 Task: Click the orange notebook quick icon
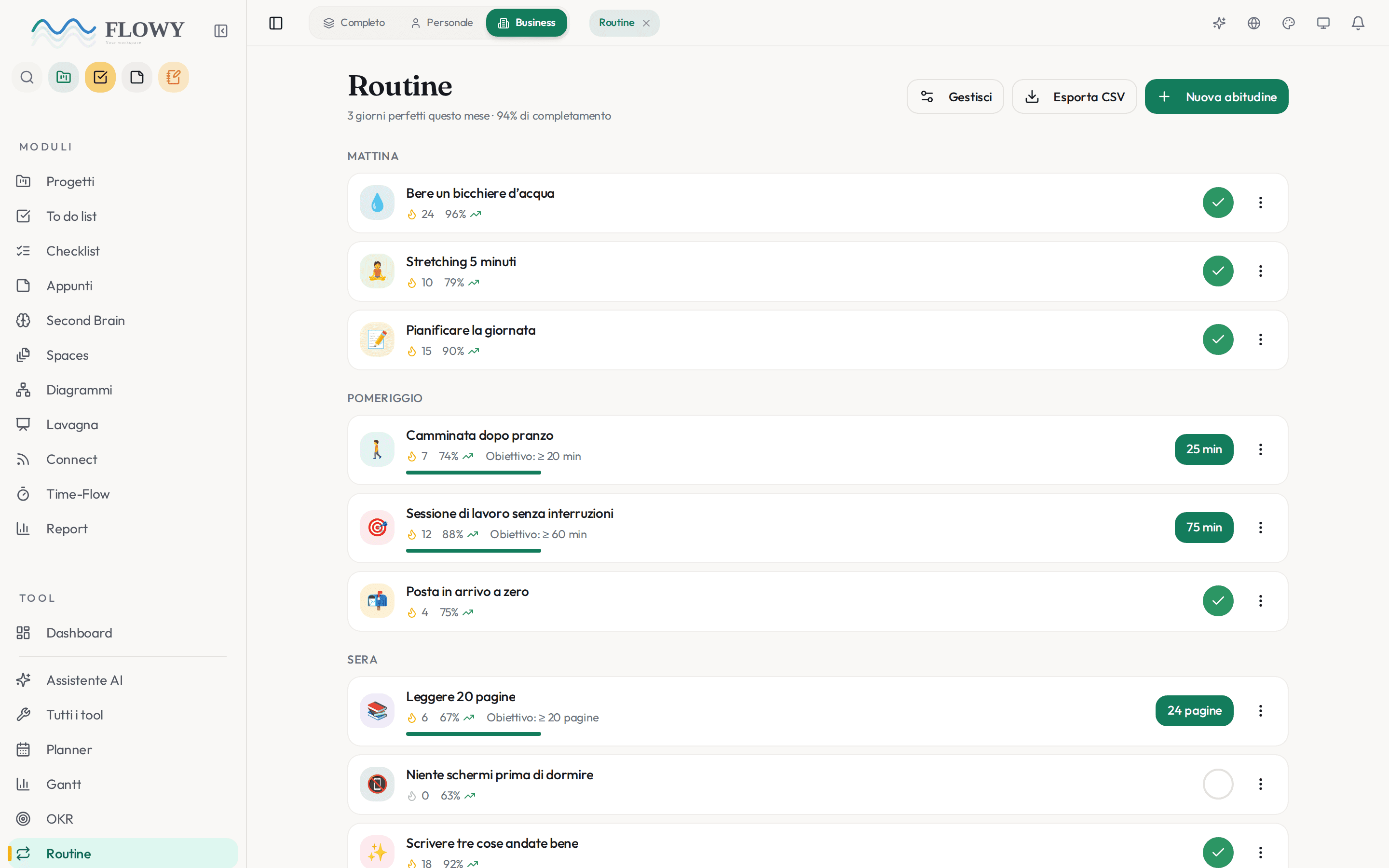click(x=173, y=77)
